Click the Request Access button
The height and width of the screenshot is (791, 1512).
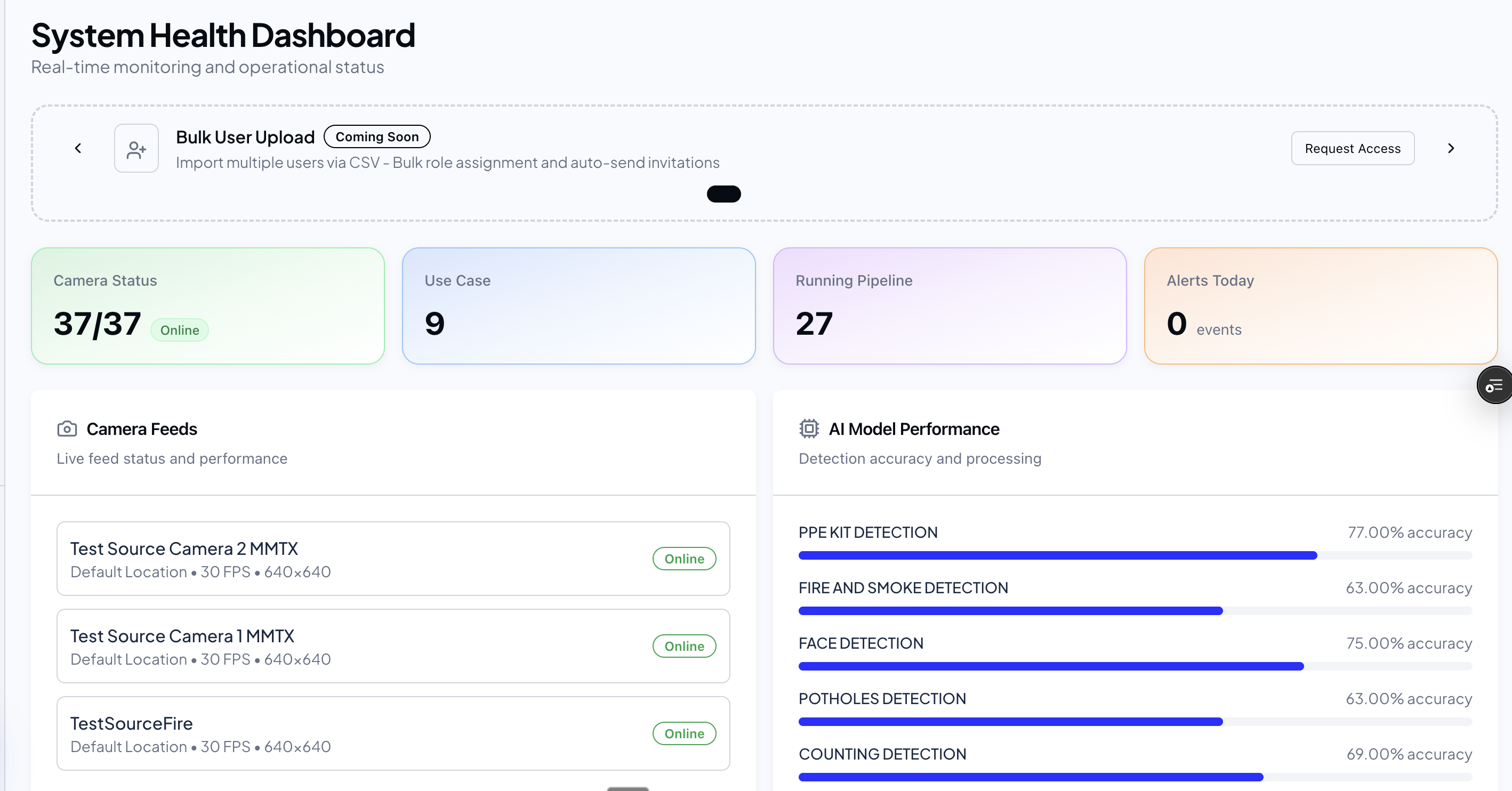pos(1353,149)
